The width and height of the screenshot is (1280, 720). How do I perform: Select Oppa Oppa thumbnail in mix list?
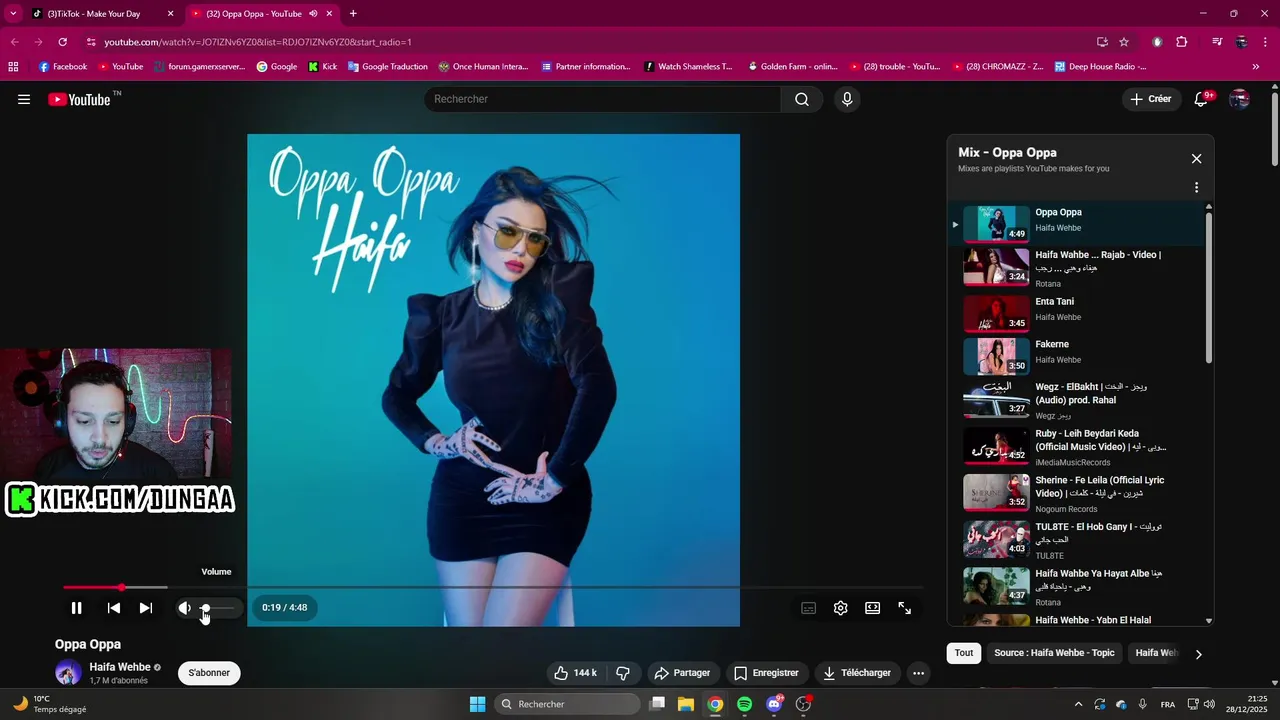[996, 224]
